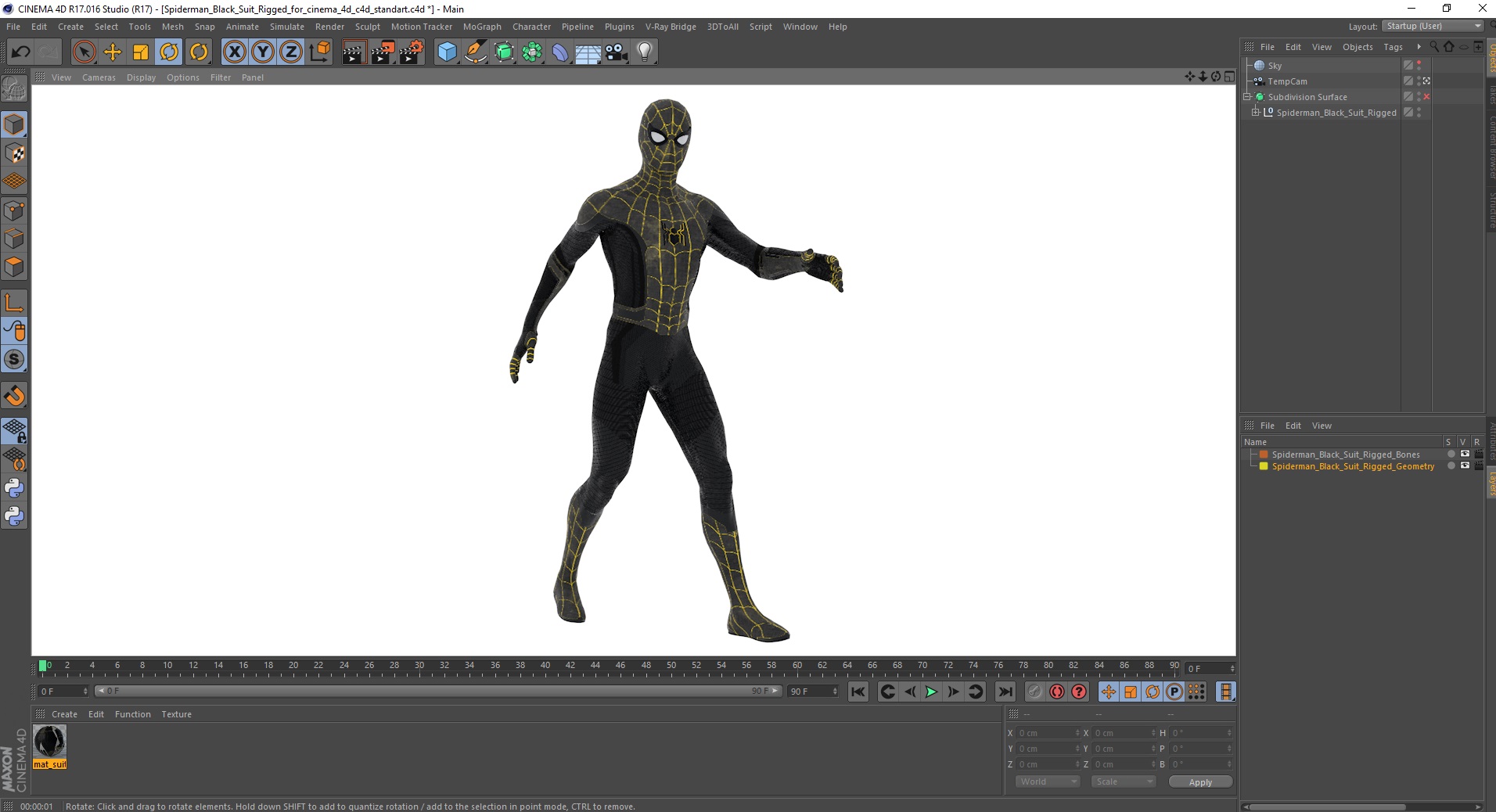The image size is (1496, 812).
Task: Toggle Sky editor visibility dots
Action: click(x=1419, y=66)
